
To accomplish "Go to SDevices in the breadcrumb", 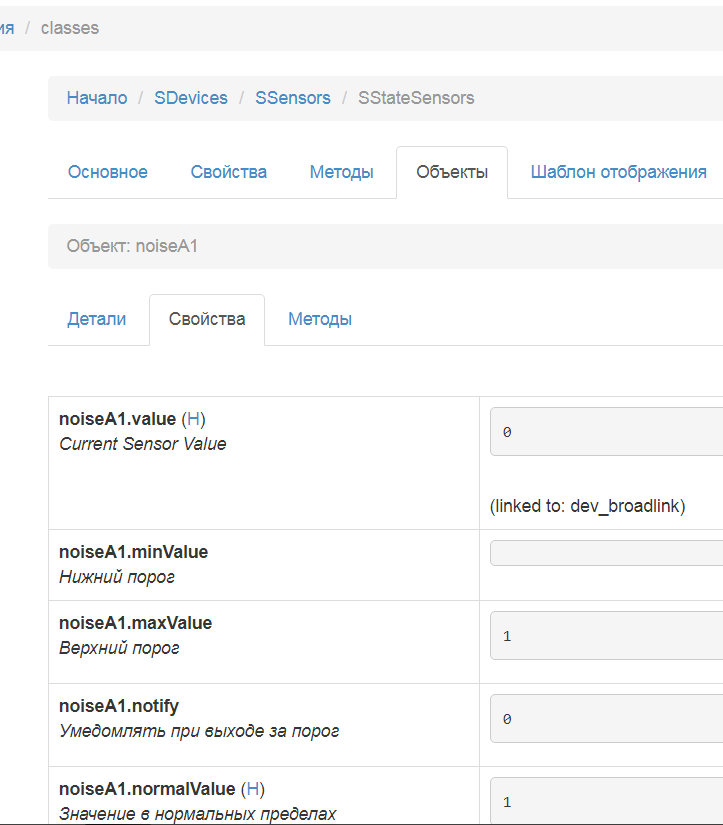I will [191, 98].
